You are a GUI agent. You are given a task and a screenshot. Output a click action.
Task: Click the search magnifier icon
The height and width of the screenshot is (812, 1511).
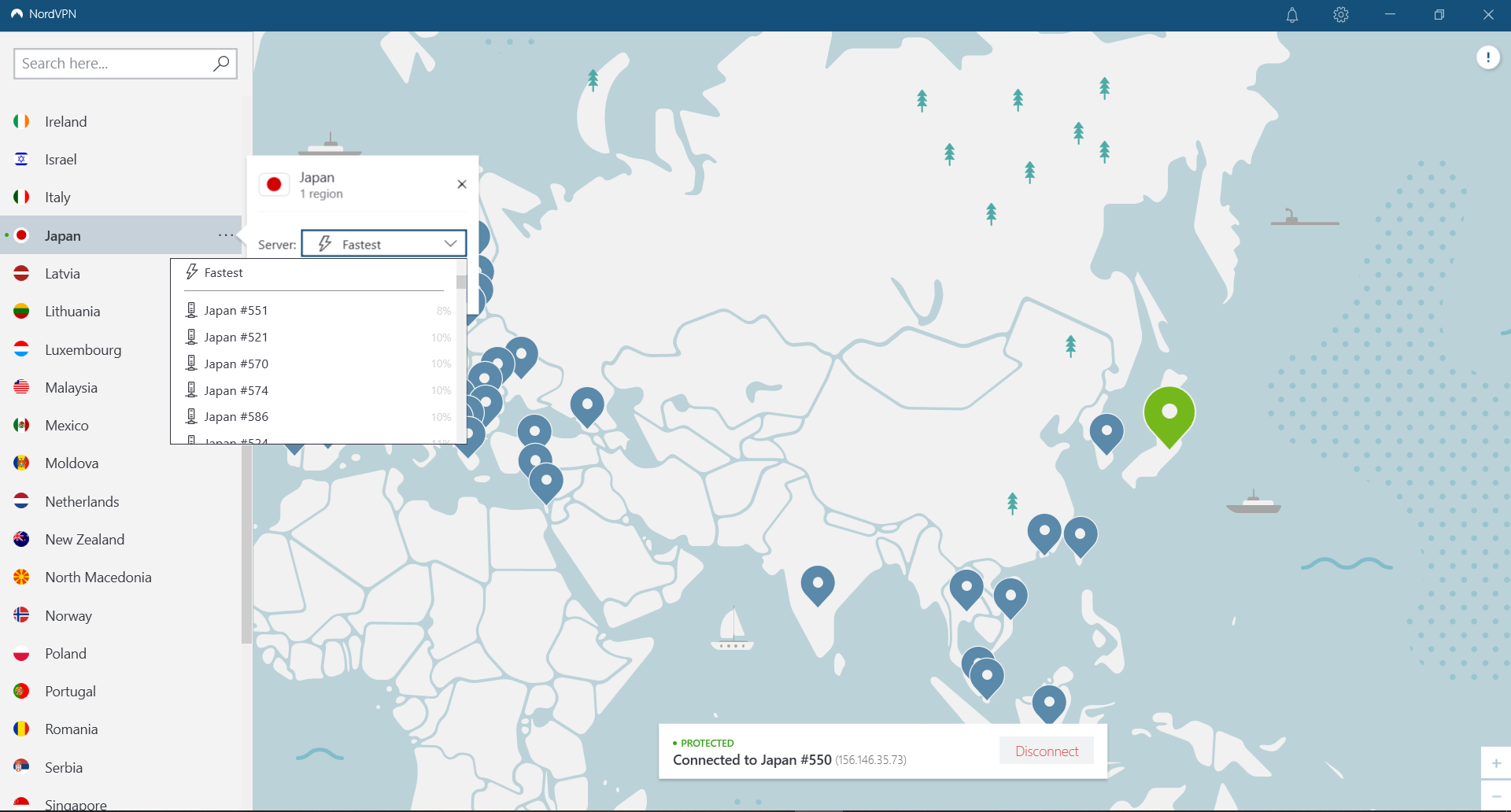pos(221,63)
